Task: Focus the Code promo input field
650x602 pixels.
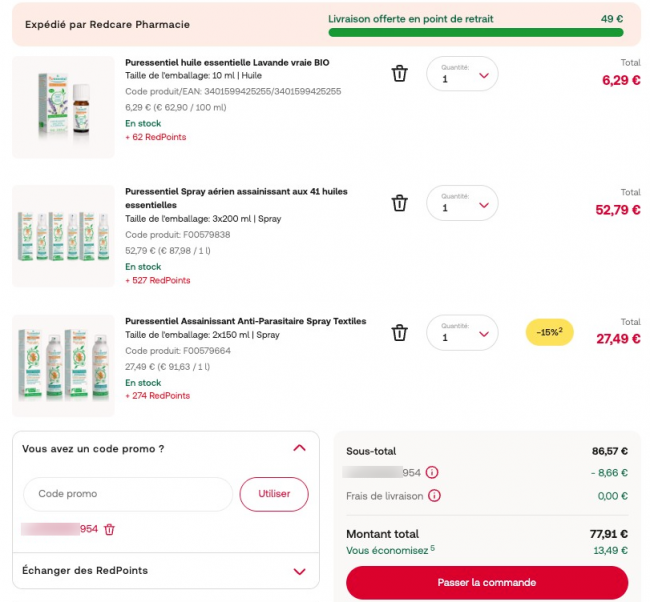Action: tap(127, 494)
